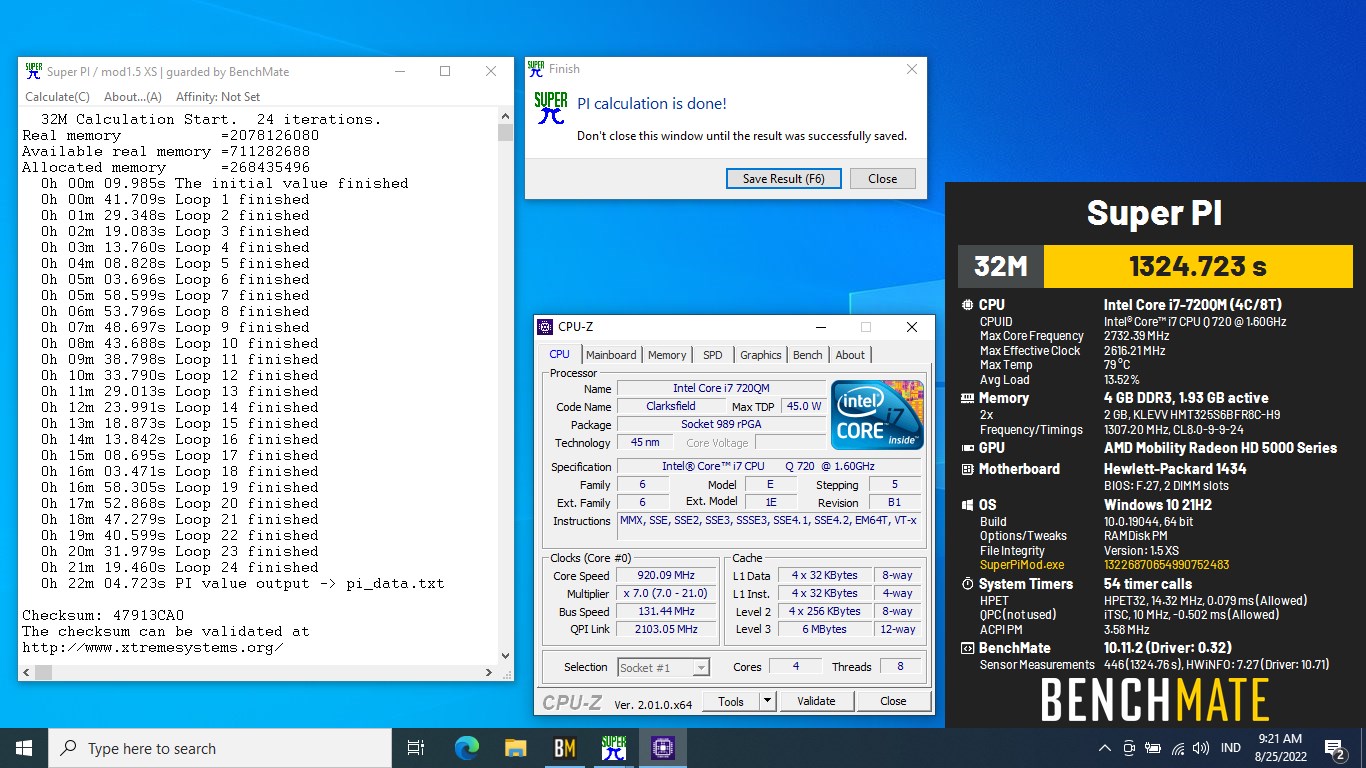
Task: Click the Level 3 cache value 6 MBytes
Action: pos(825,630)
